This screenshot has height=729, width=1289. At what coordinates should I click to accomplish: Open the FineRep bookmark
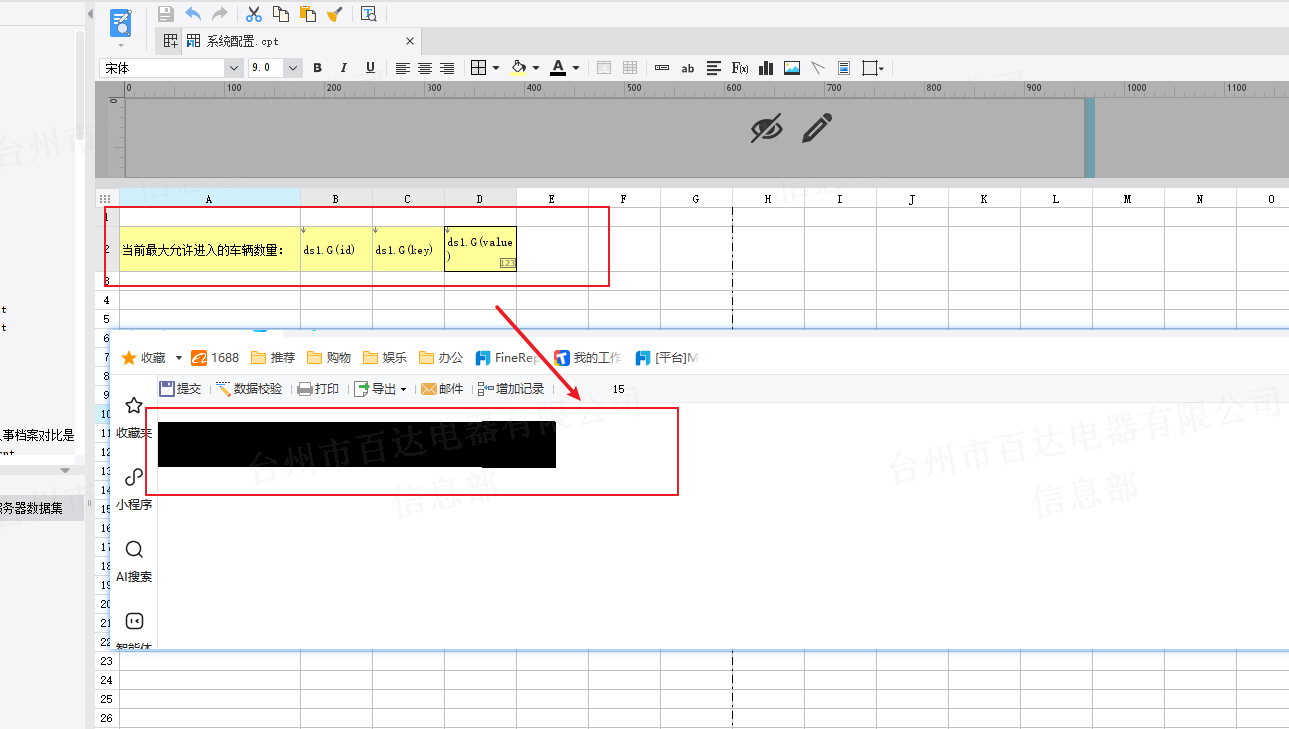(x=508, y=357)
